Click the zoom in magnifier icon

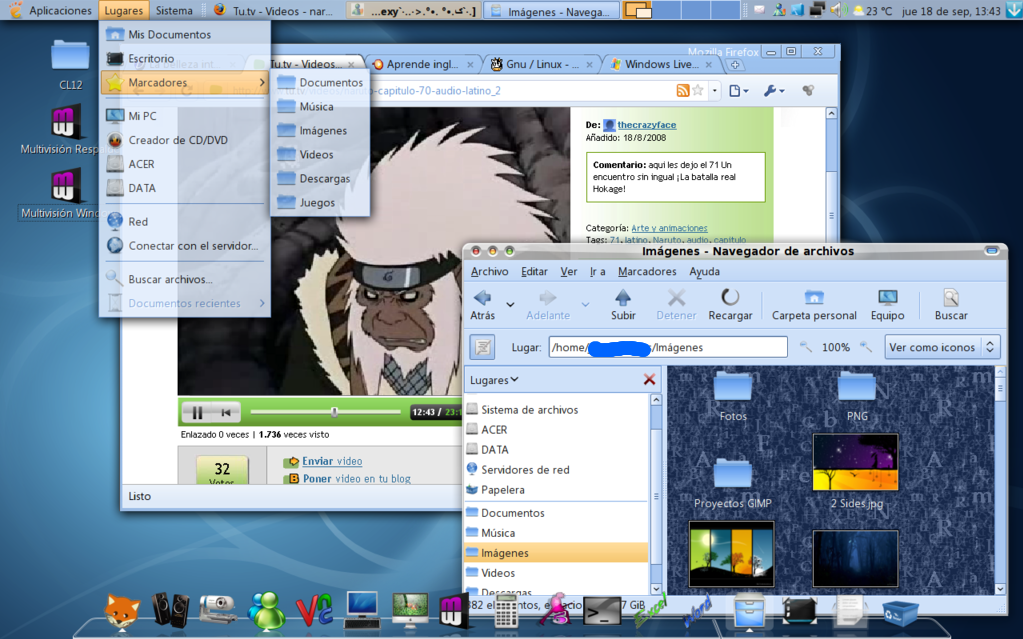point(866,347)
